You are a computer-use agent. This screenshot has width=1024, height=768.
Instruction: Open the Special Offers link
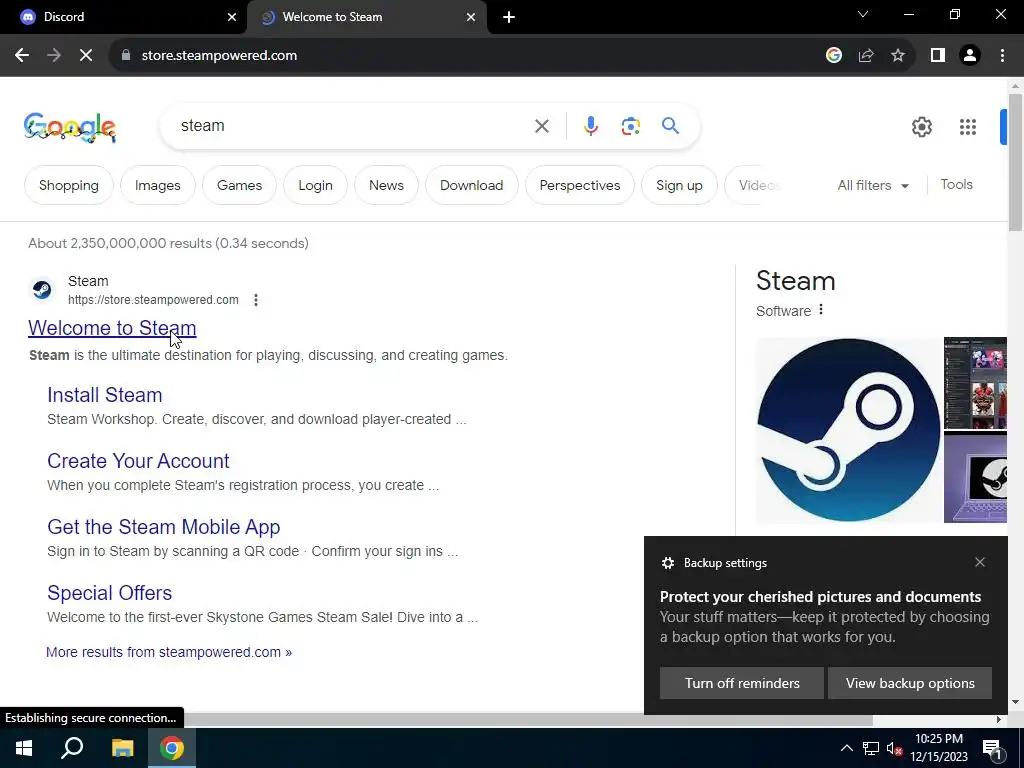109,592
